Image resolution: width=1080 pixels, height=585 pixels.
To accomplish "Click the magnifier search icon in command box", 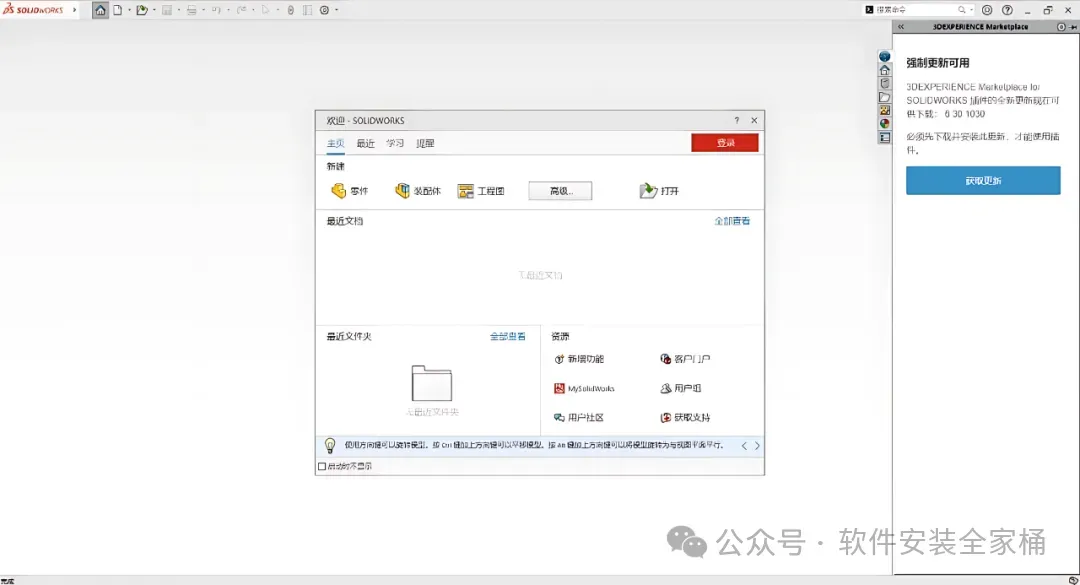I will click(962, 10).
